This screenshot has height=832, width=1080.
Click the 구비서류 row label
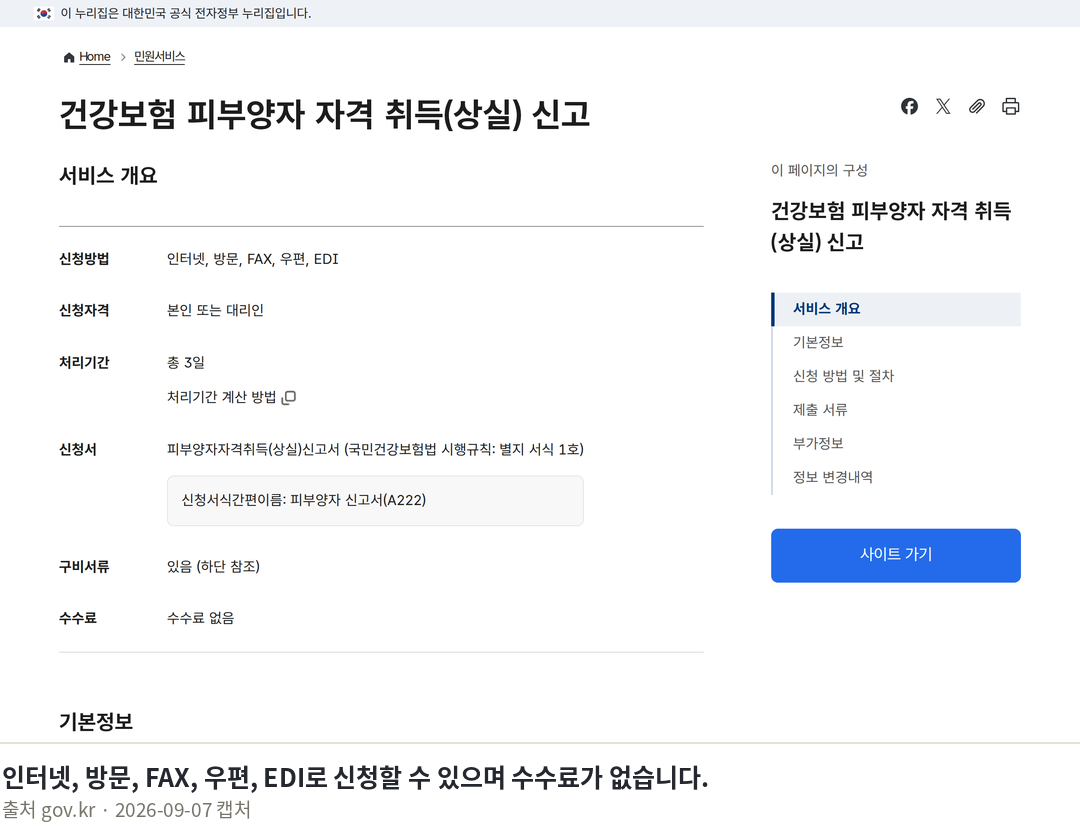(x=84, y=567)
